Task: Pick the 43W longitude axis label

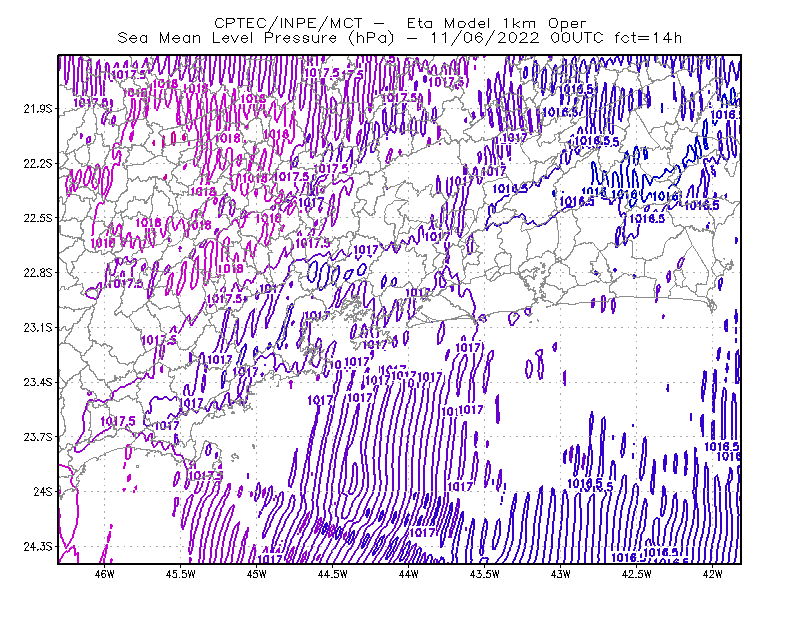Action: pos(560,574)
